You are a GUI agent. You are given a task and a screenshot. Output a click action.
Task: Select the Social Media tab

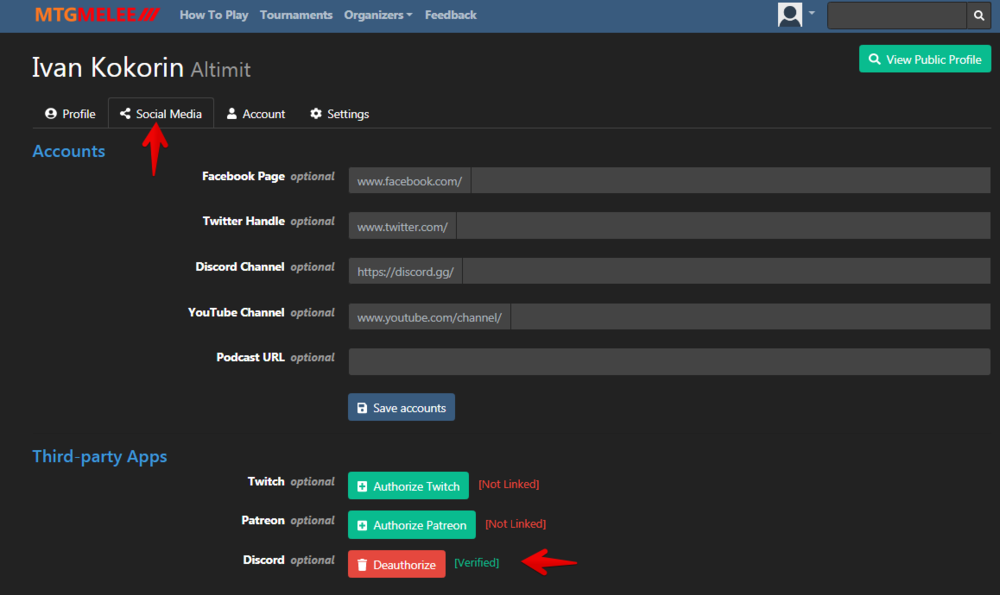coord(161,114)
